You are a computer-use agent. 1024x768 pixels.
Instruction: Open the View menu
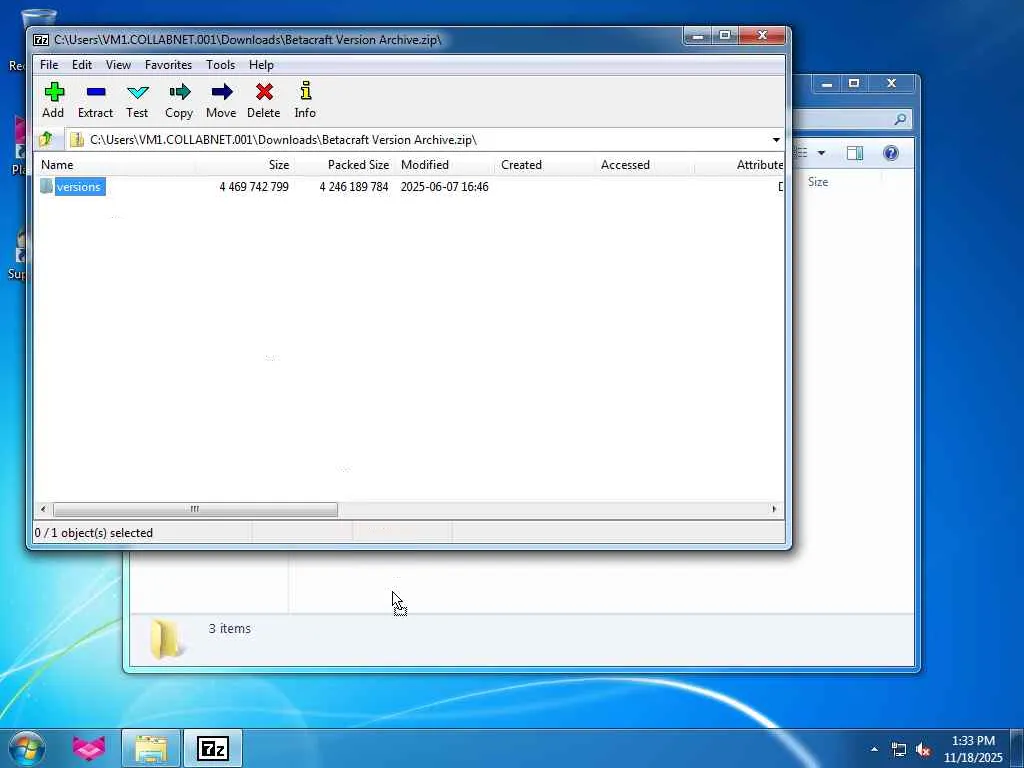pos(118,65)
